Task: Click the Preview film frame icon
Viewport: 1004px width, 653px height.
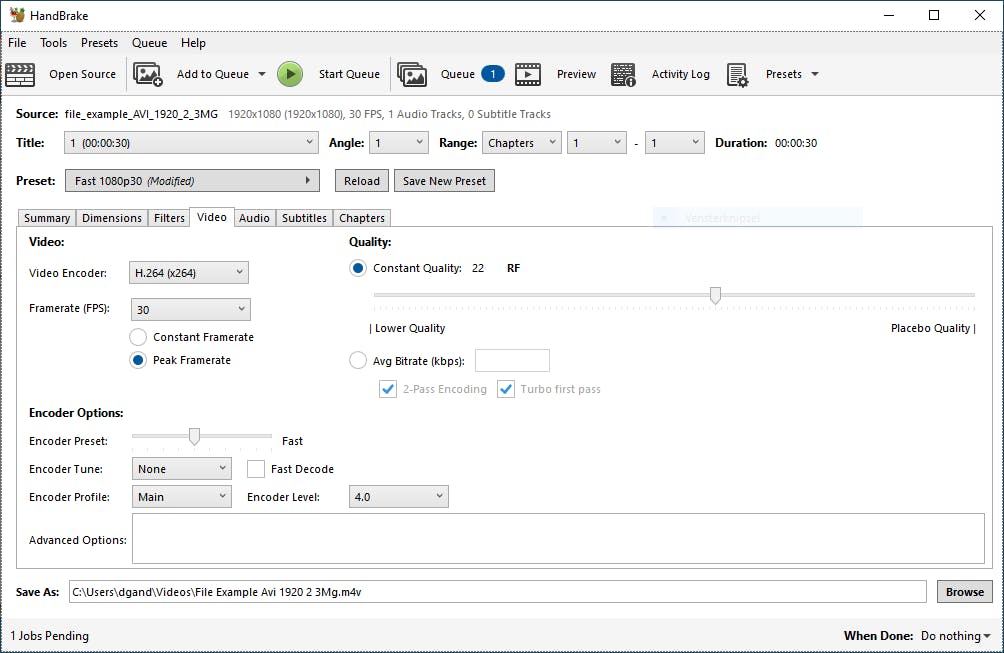Action: click(528, 74)
